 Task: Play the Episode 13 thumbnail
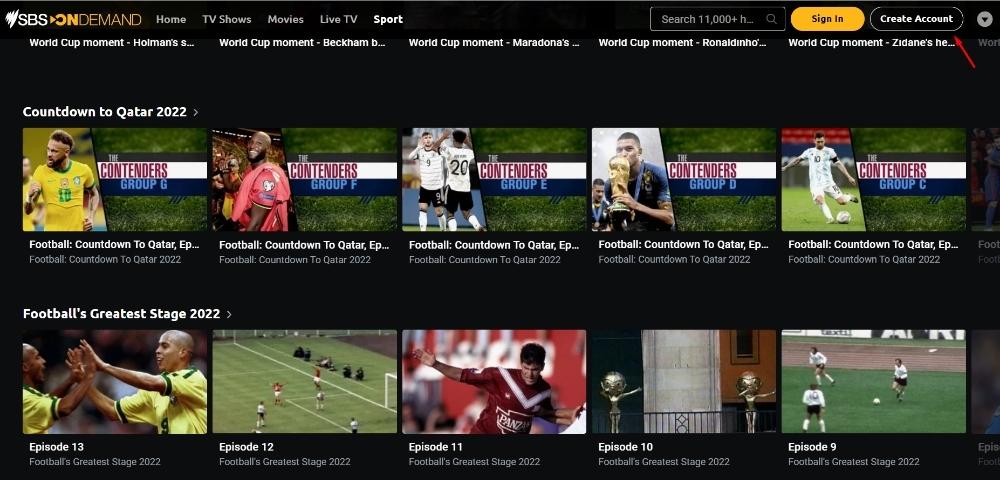[x=115, y=382]
